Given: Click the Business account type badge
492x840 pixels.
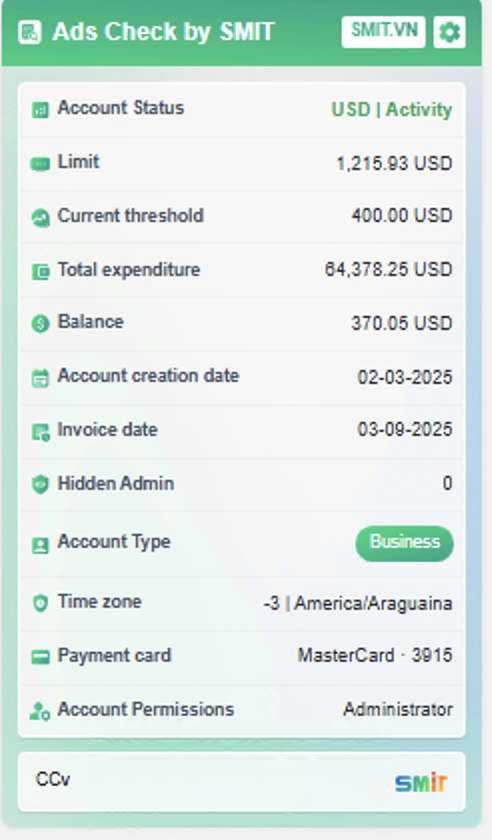Looking at the screenshot, I should click(405, 543).
